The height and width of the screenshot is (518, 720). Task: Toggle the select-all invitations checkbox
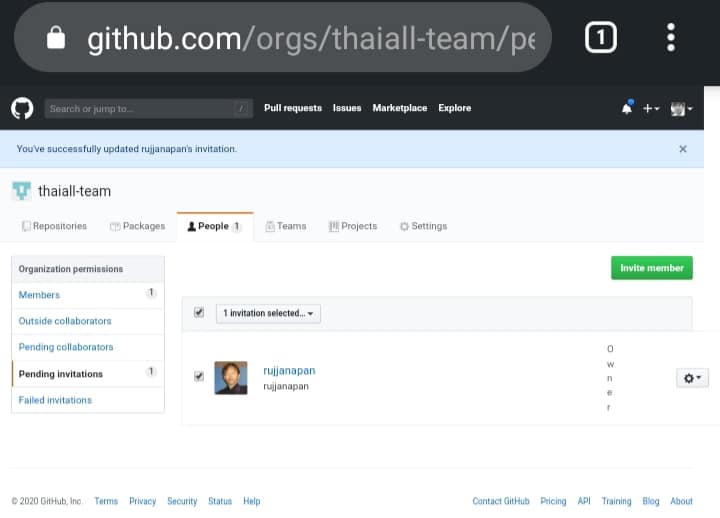point(199,312)
